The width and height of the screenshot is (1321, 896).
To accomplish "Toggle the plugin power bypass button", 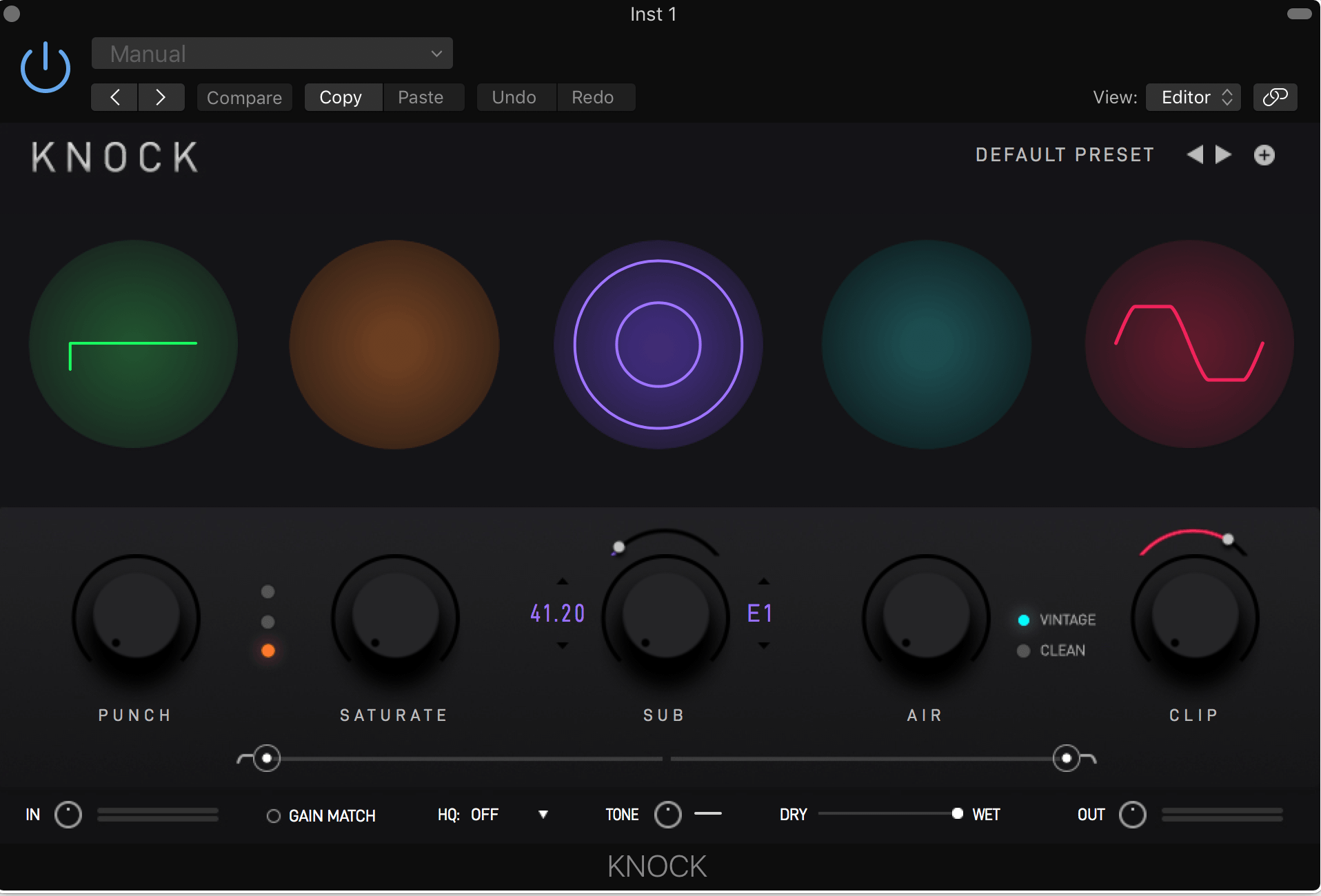I will (x=46, y=68).
